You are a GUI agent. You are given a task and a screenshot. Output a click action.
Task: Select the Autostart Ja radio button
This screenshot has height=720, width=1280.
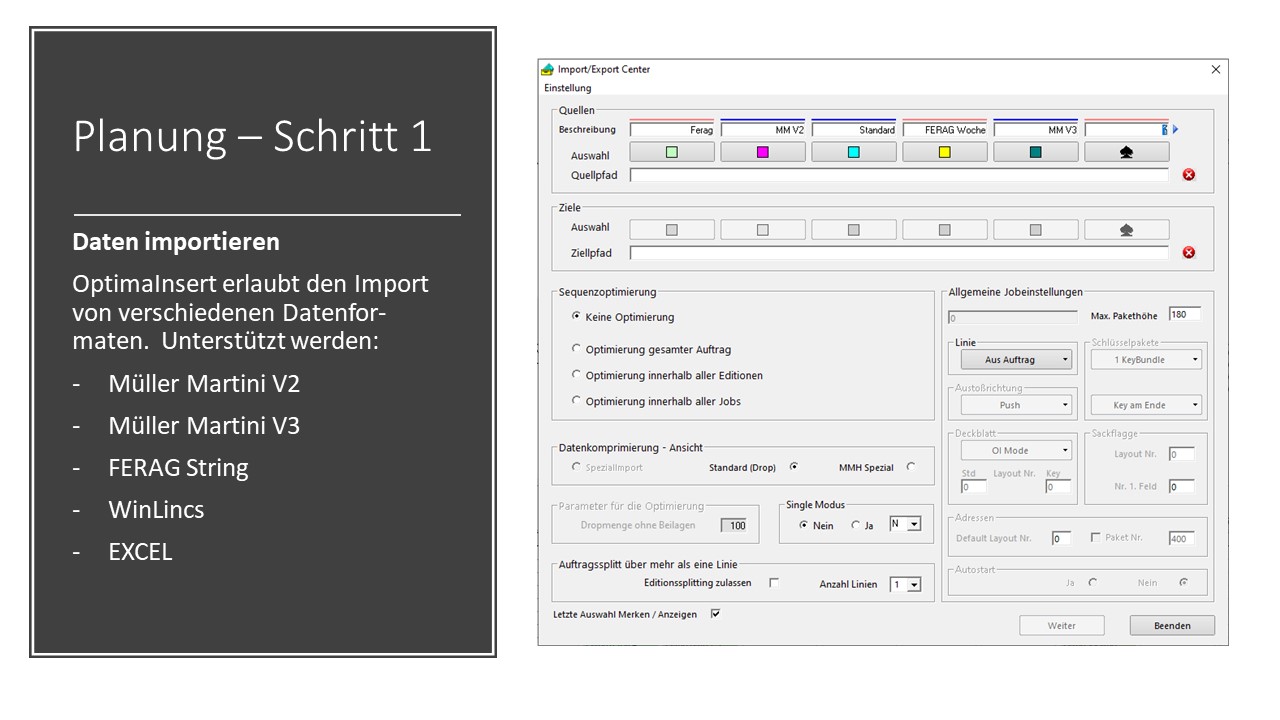click(1092, 582)
